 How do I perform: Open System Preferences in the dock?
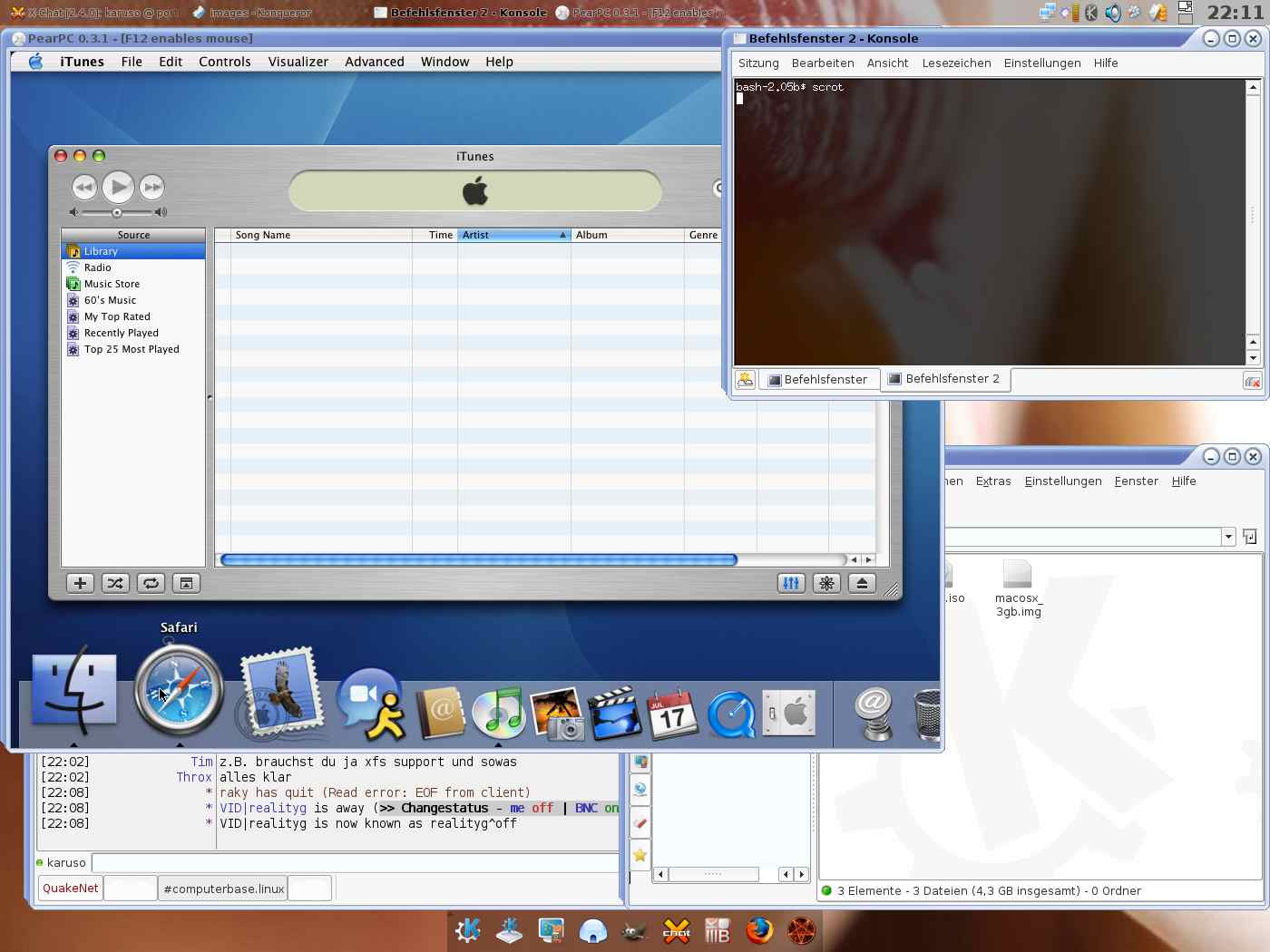pyautogui.click(x=788, y=713)
